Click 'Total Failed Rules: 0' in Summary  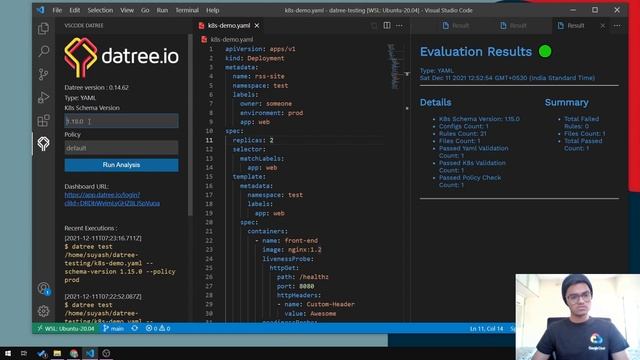pyautogui.click(x=581, y=122)
